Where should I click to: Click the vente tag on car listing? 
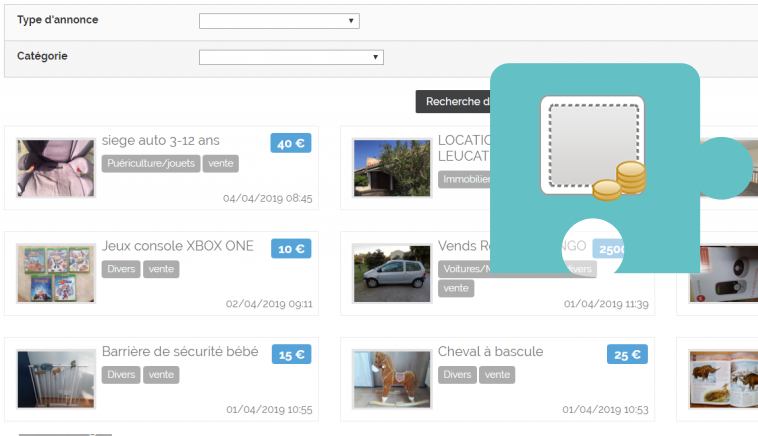[456, 289]
